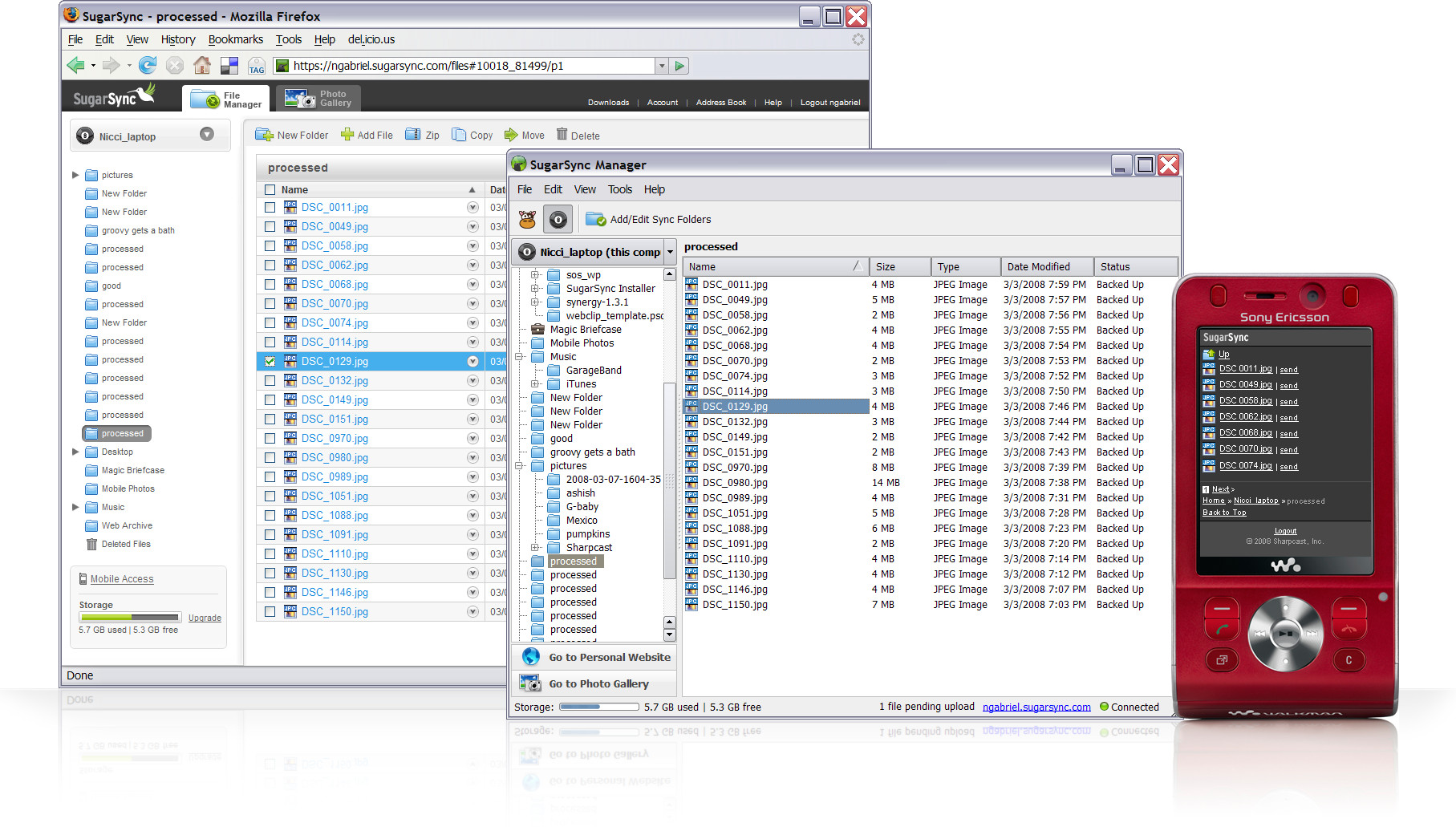Click the Copy toolbar icon
Screen dimensions: 1456x827
click(459, 135)
